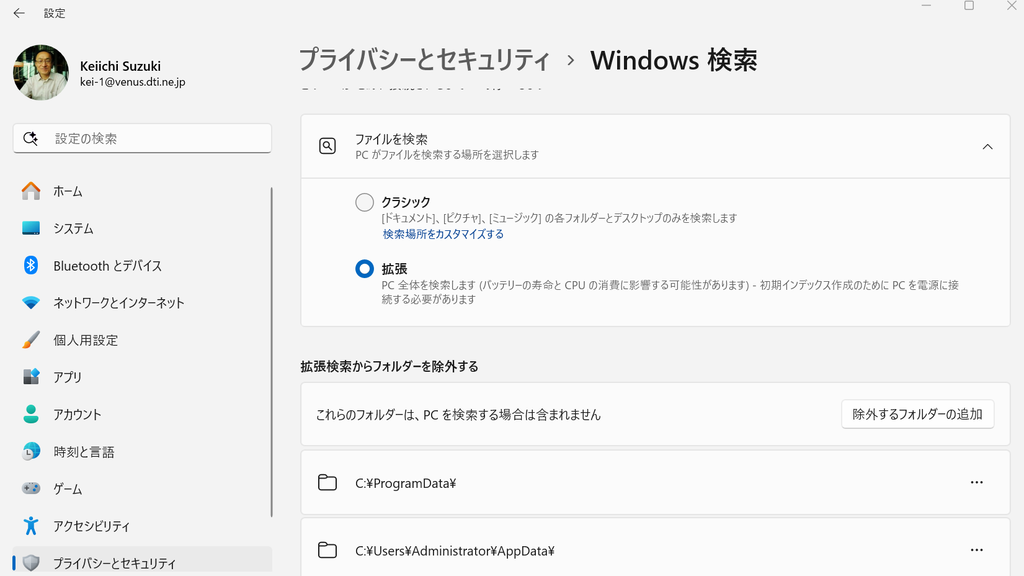This screenshot has width=1024, height=576.
Task: Minimize the settings window
Action: tap(926, 6)
